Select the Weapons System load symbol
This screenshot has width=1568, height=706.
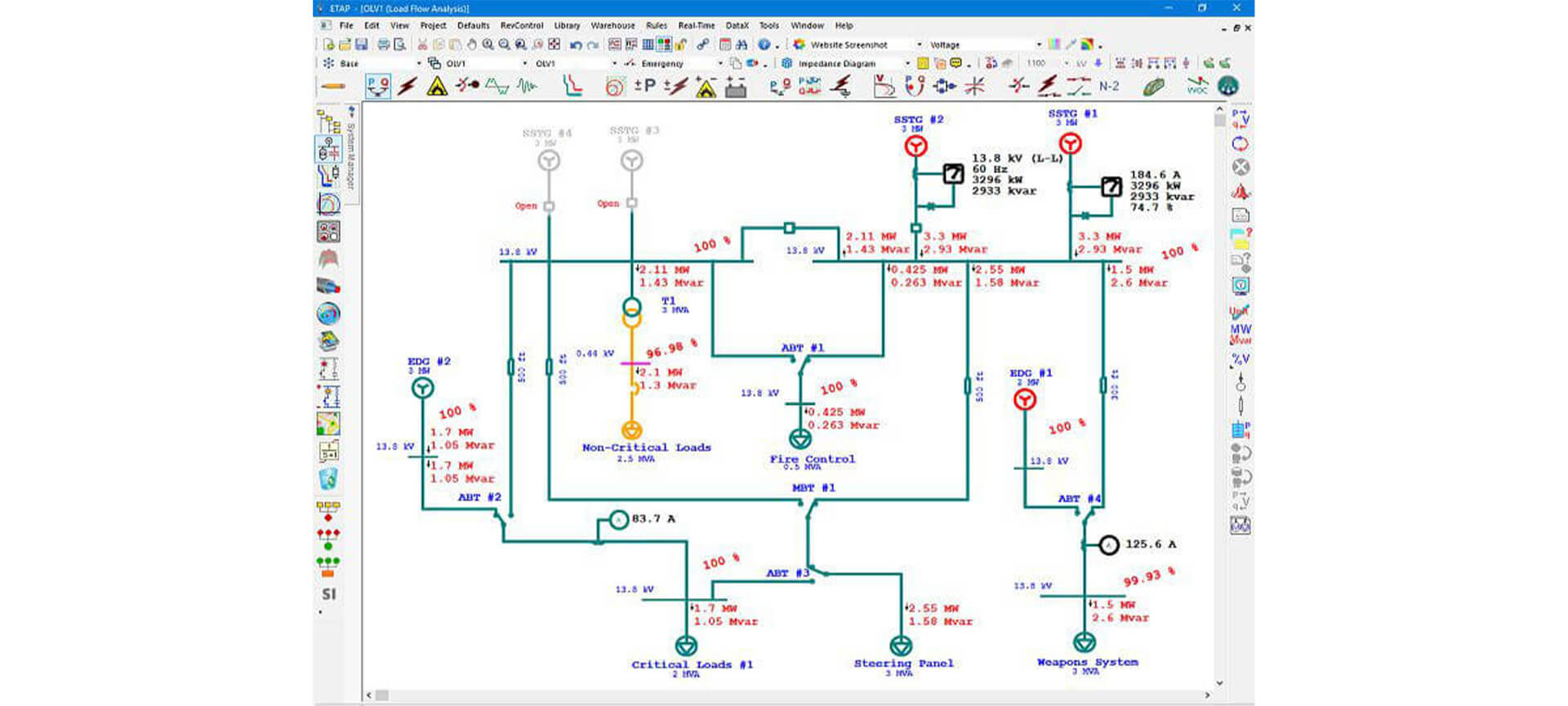(1085, 642)
